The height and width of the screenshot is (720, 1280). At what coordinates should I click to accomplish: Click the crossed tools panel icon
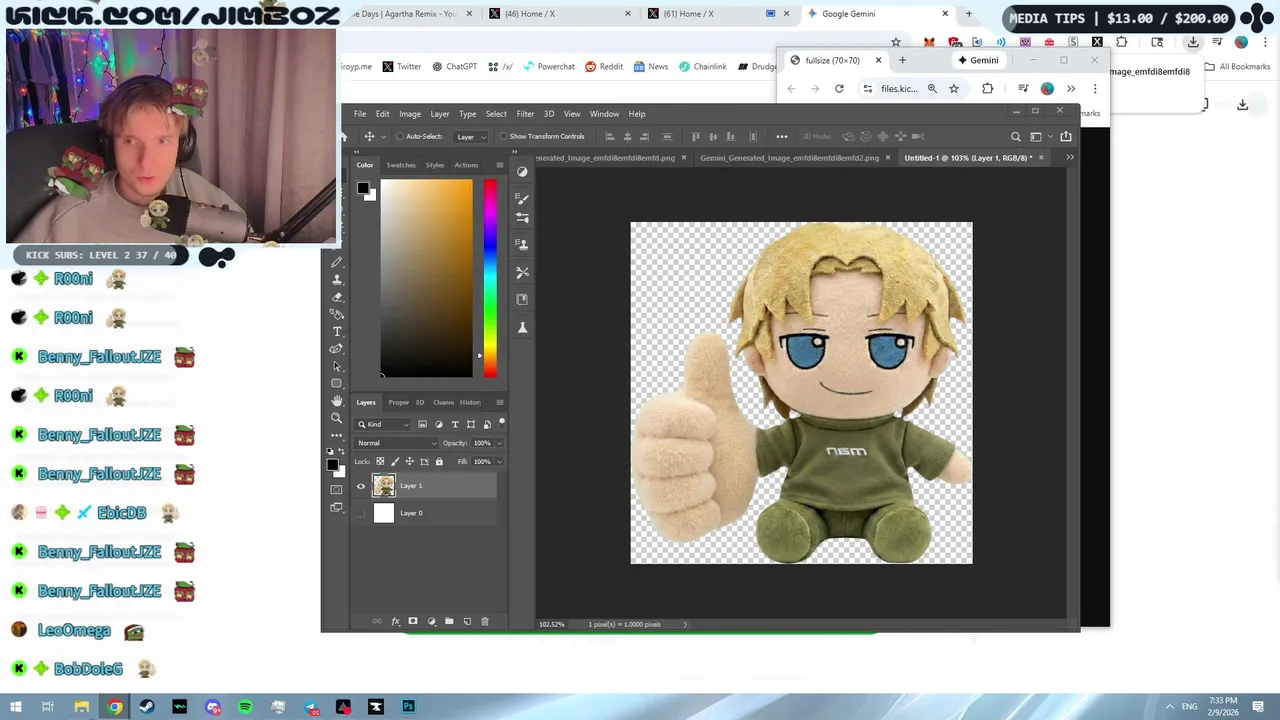[x=522, y=272]
